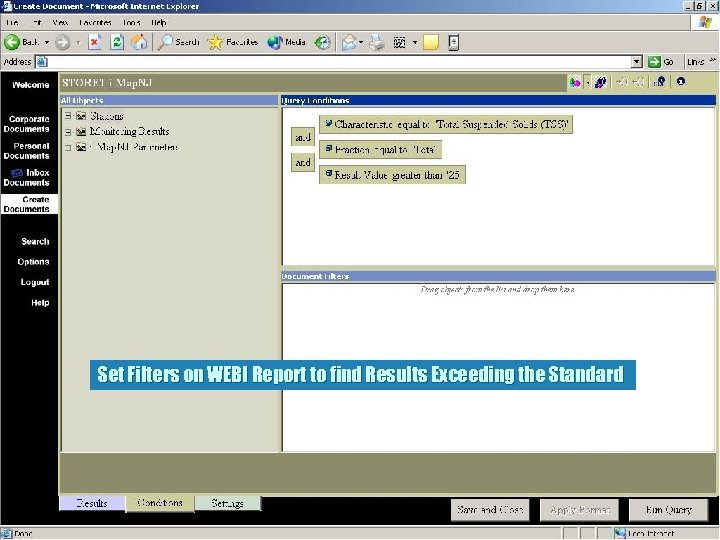Open the Inbox Documents sidebar link
The width and height of the screenshot is (720, 540).
(x=26, y=178)
